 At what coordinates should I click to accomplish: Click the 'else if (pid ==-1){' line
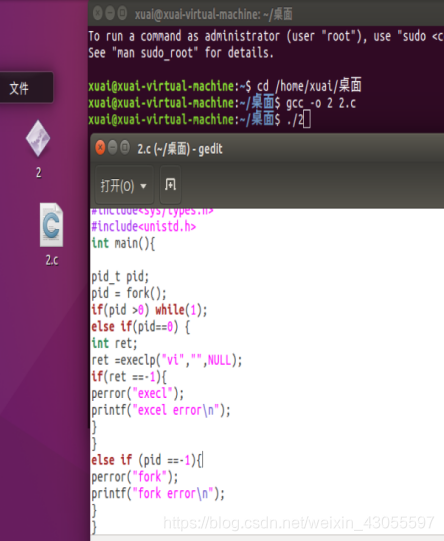148,460
